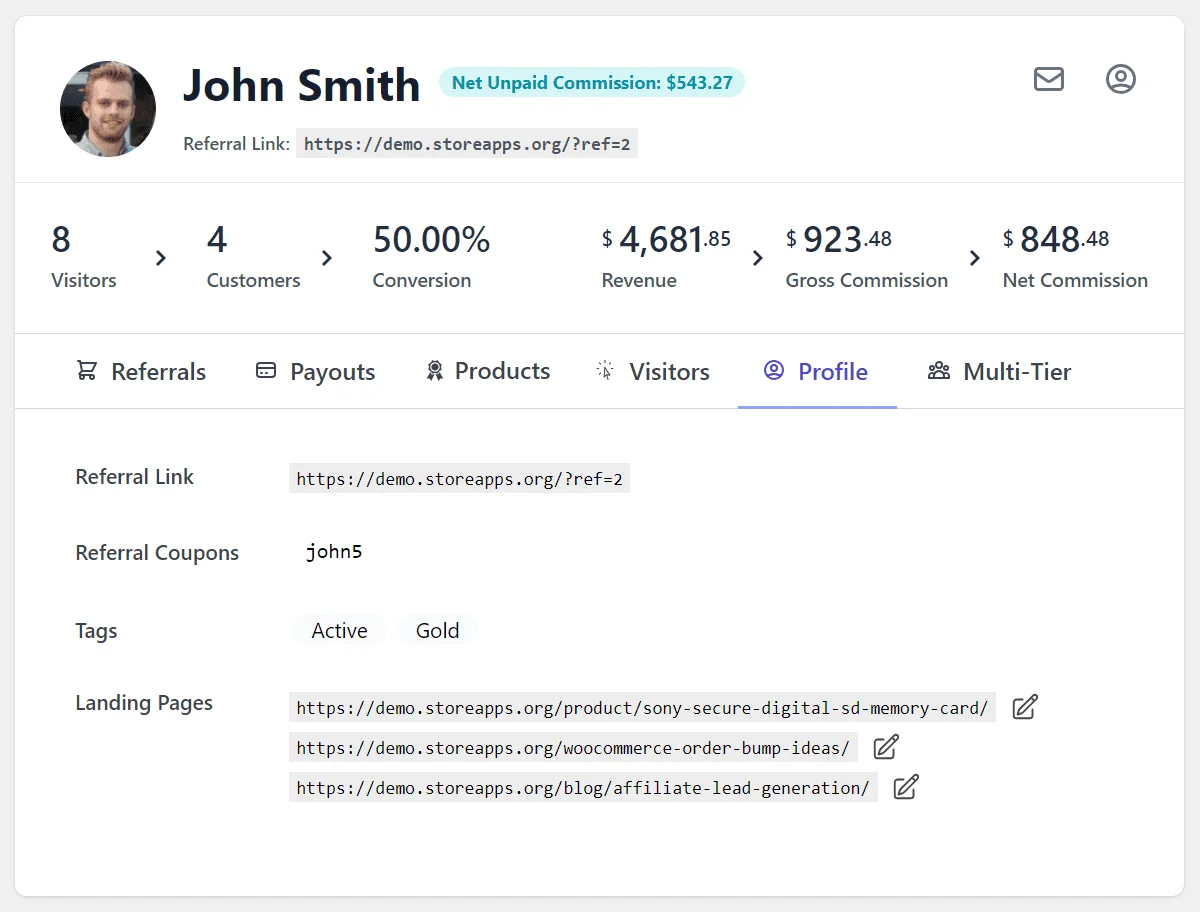Edit the sony-secure-digital-sd-memory-card landing page
This screenshot has width=1200, height=912.
pos(1025,707)
